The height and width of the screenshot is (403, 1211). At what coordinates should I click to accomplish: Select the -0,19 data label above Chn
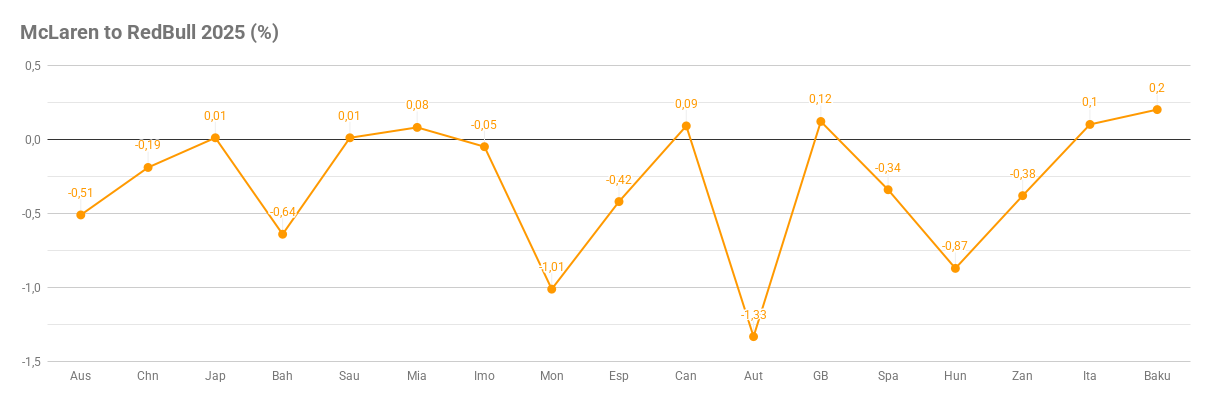148,145
